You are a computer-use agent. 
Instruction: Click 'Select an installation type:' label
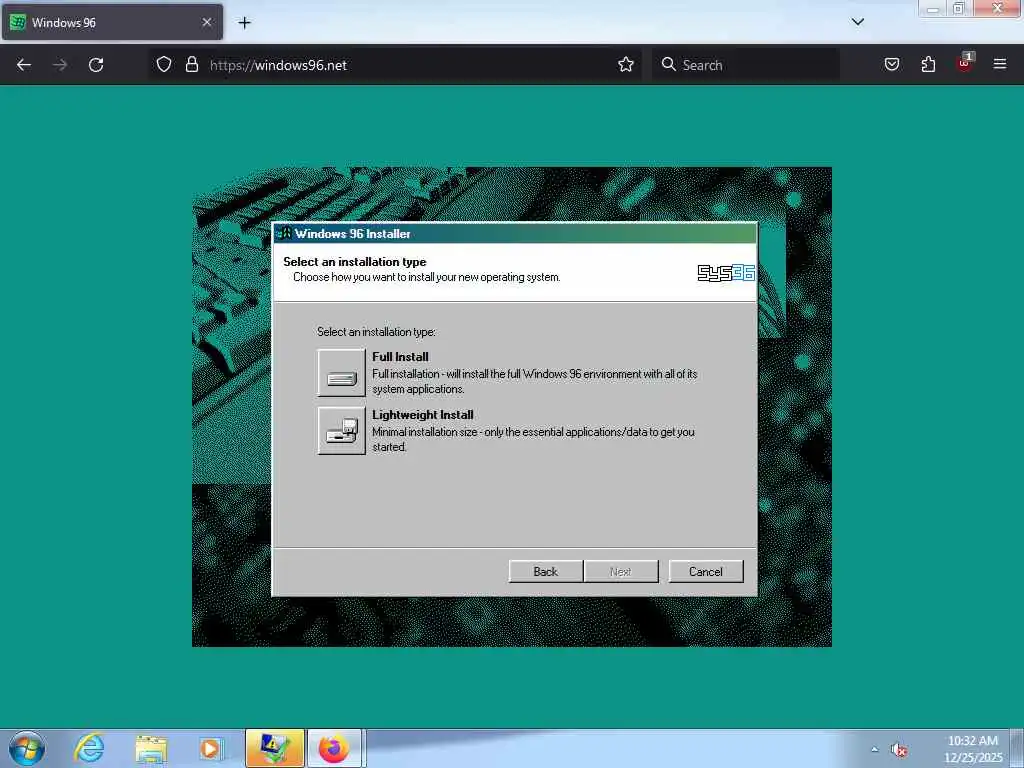[376, 332]
